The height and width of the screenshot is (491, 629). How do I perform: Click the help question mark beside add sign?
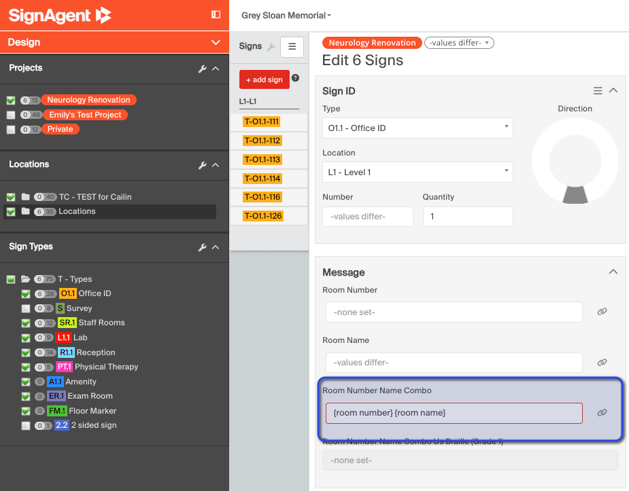pyautogui.click(x=296, y=78)
